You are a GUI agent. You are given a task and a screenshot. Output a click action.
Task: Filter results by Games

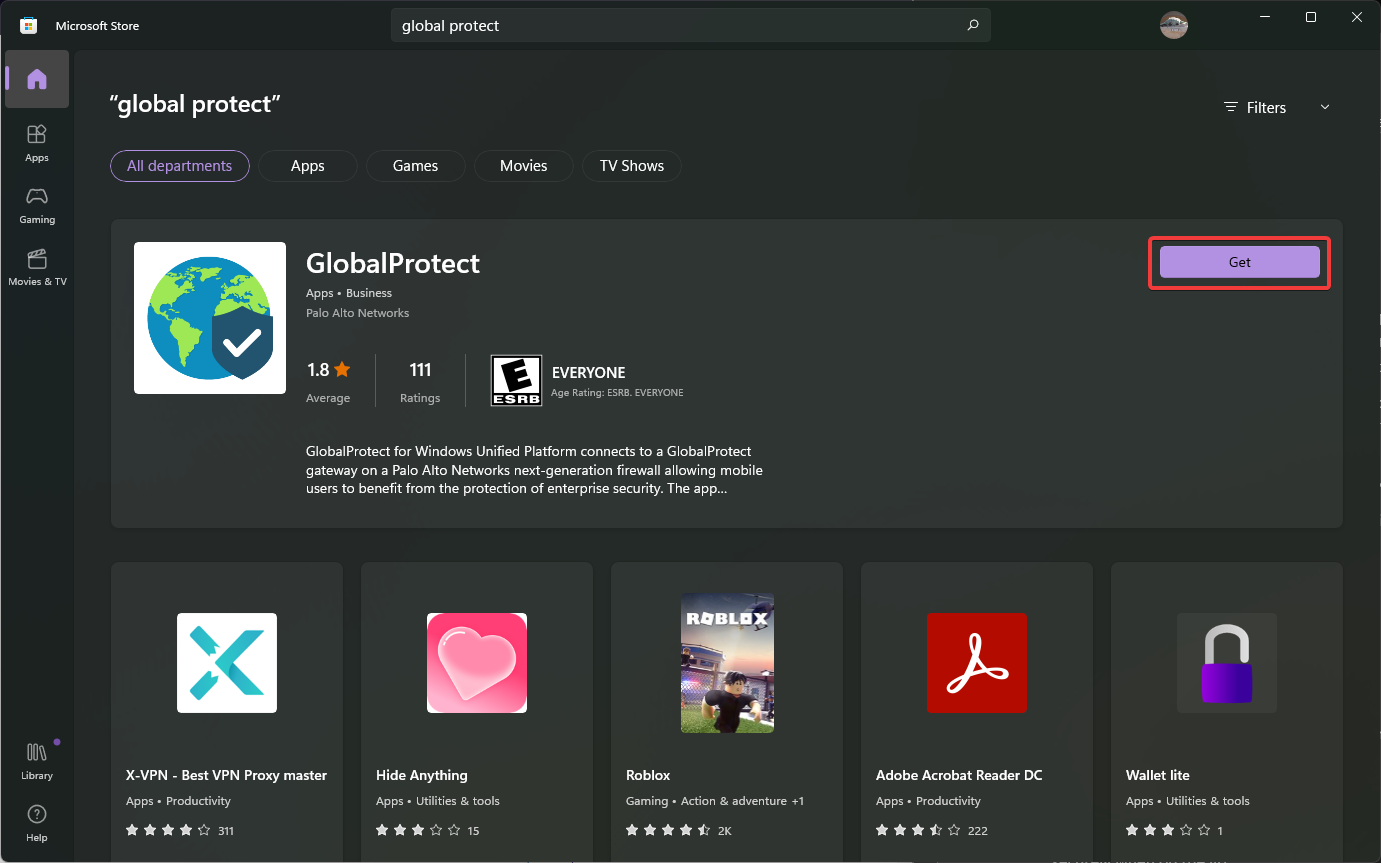point(415,166)
